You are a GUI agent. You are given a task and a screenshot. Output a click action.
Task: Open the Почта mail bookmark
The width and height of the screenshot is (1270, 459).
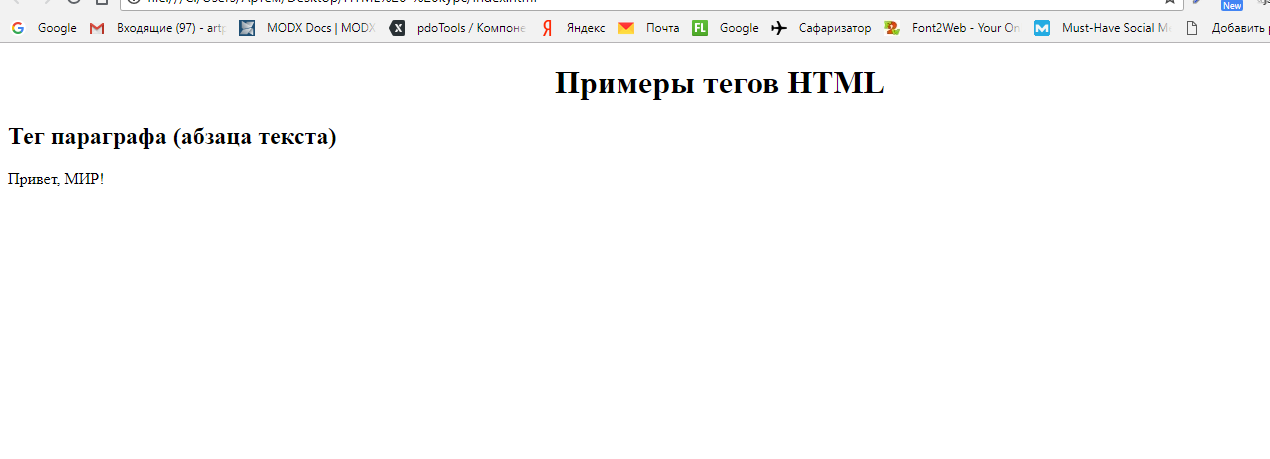[649, 28]
